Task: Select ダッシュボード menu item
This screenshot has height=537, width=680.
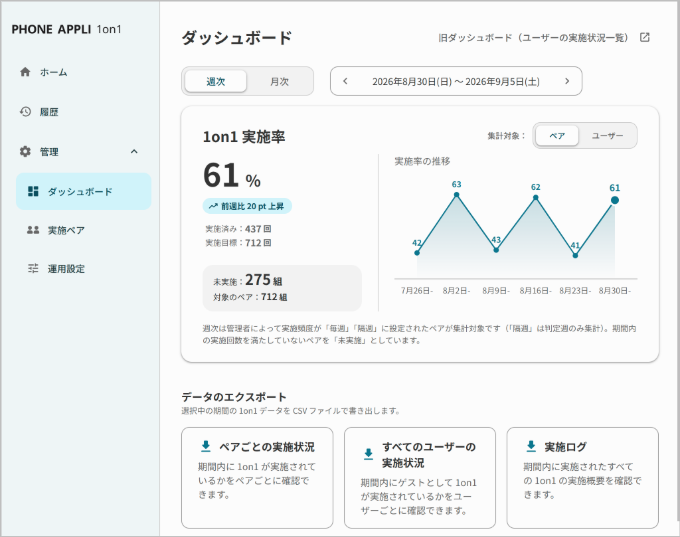Action: coord(83,191)
